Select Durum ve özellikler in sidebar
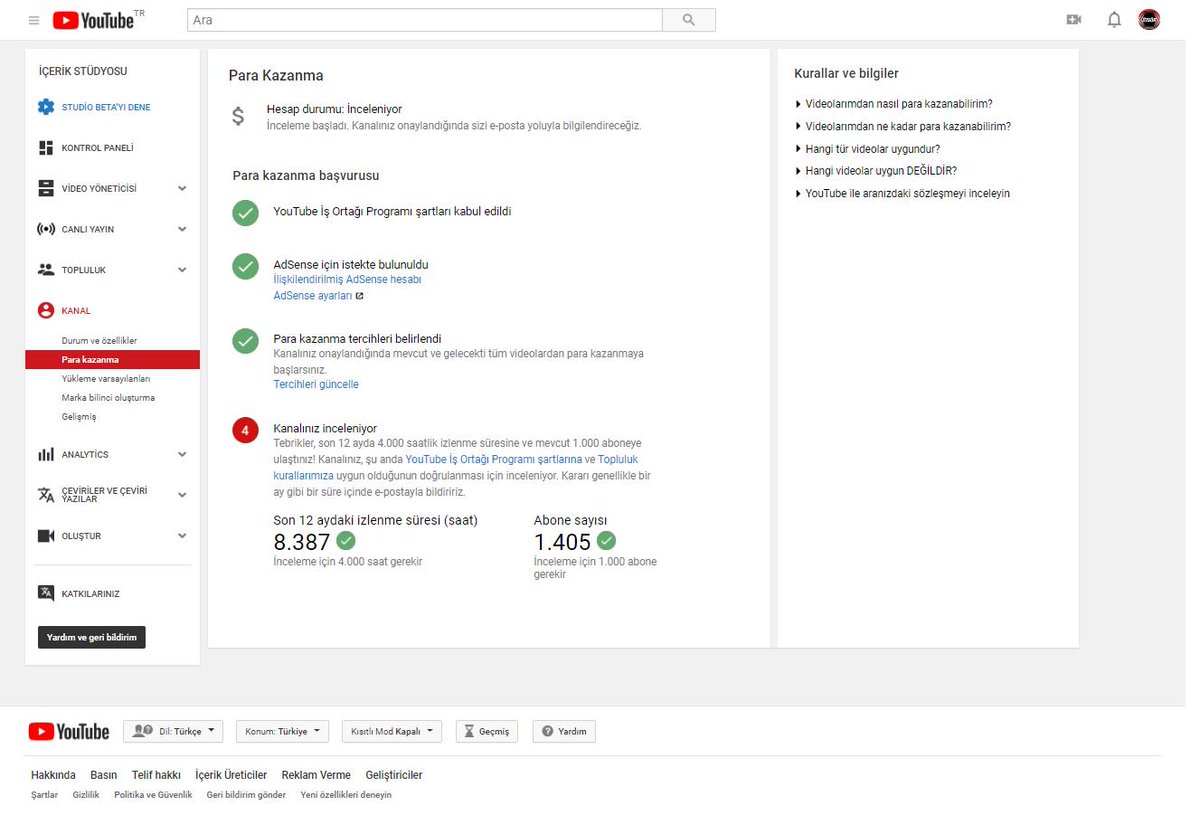1200x825 pixels. point(99,341)
